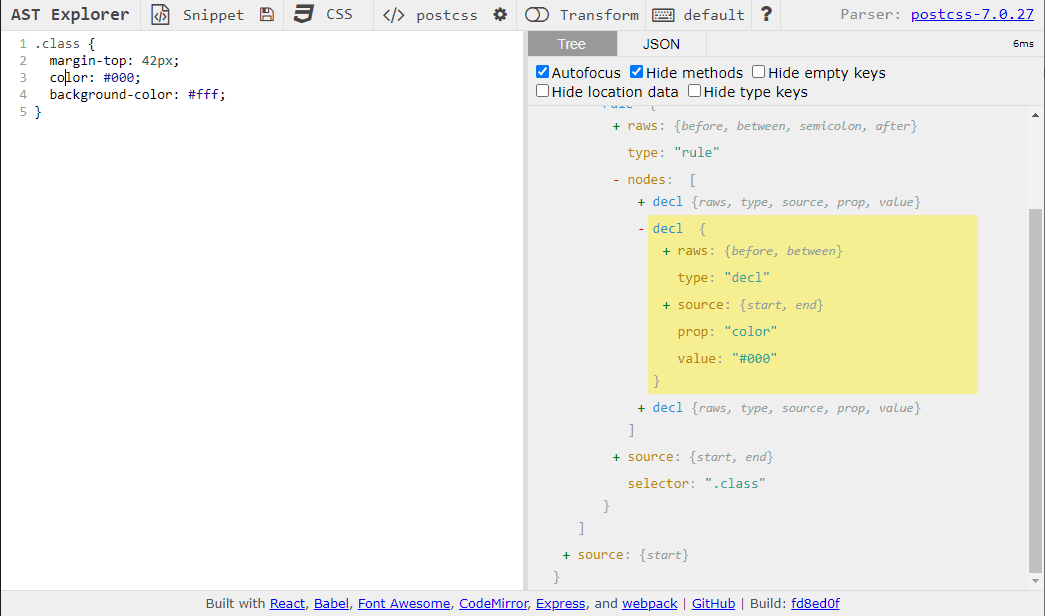Screen dimensions: 1045x616
Task: Click the Snippet file-code icon
Action: pos(160,15)
